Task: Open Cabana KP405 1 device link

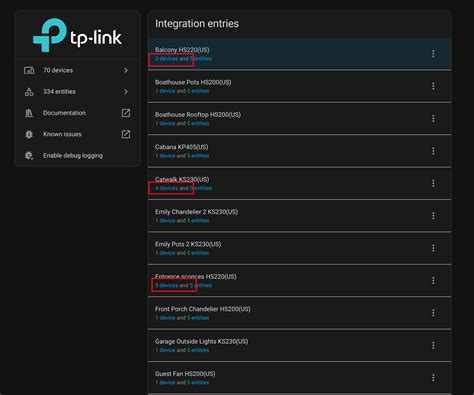Action: click(165, 156)
